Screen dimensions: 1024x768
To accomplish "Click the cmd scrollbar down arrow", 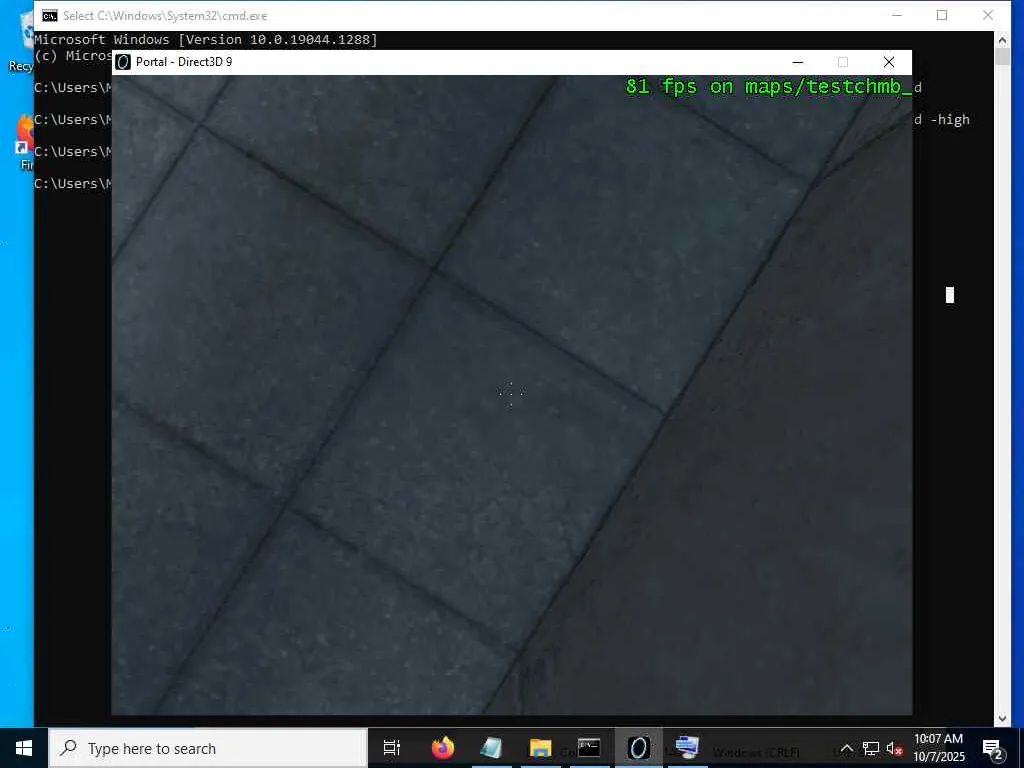I will point(1002,718).
